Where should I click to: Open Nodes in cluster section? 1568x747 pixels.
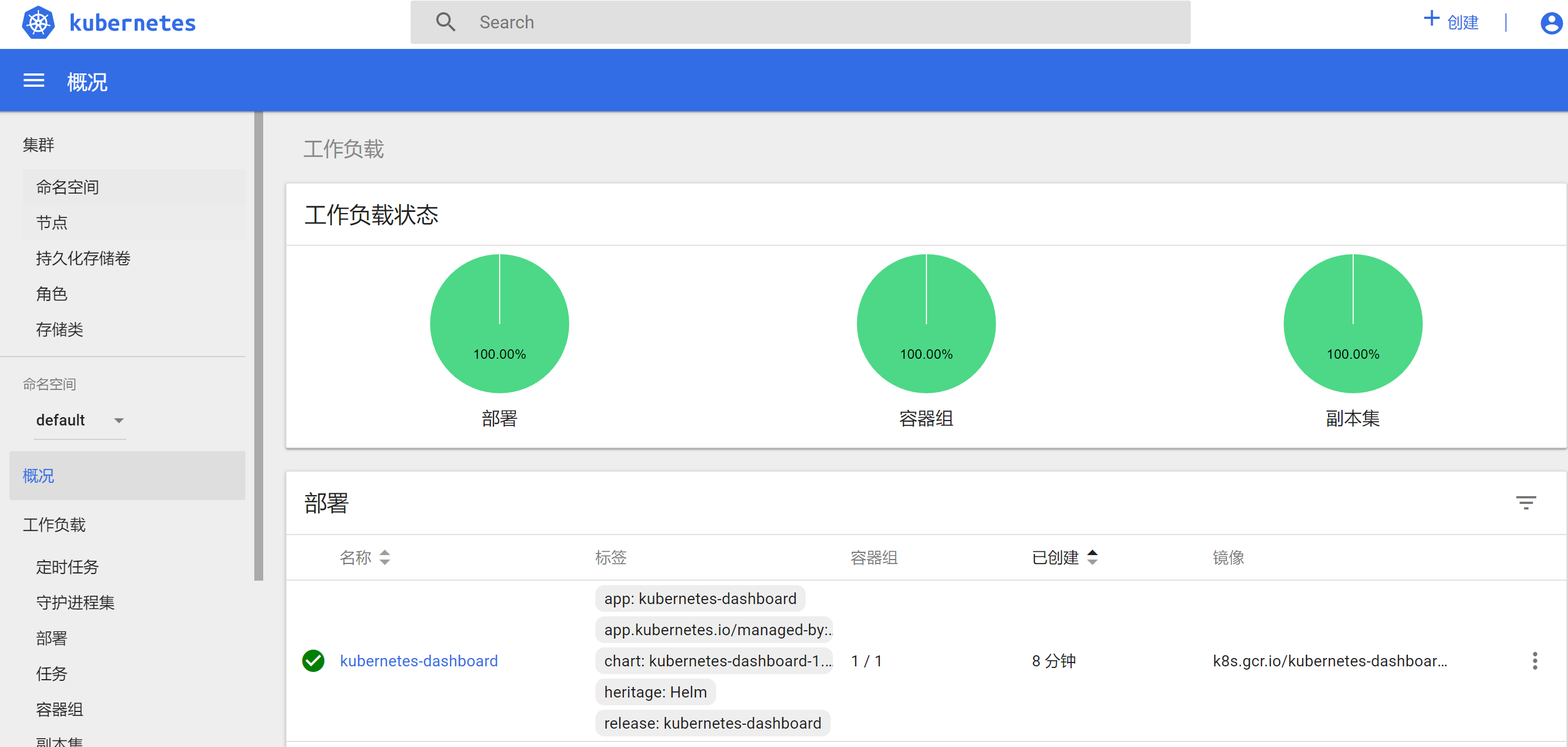click(x=52, y=222)
